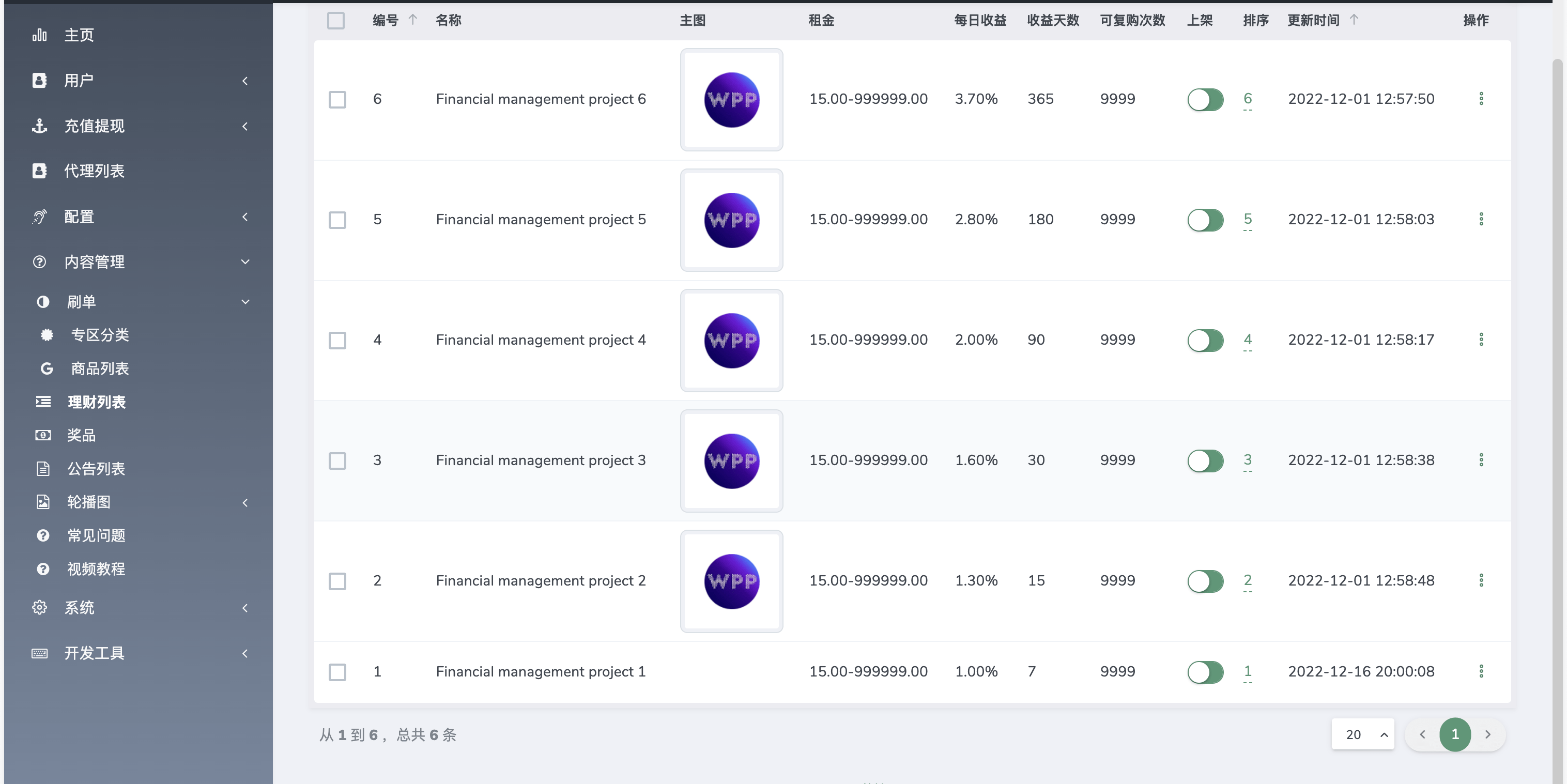This screenshot has height=784, width=1567.
Task: Tick the select-all checkbox in the header
Action: coord(336,21)
